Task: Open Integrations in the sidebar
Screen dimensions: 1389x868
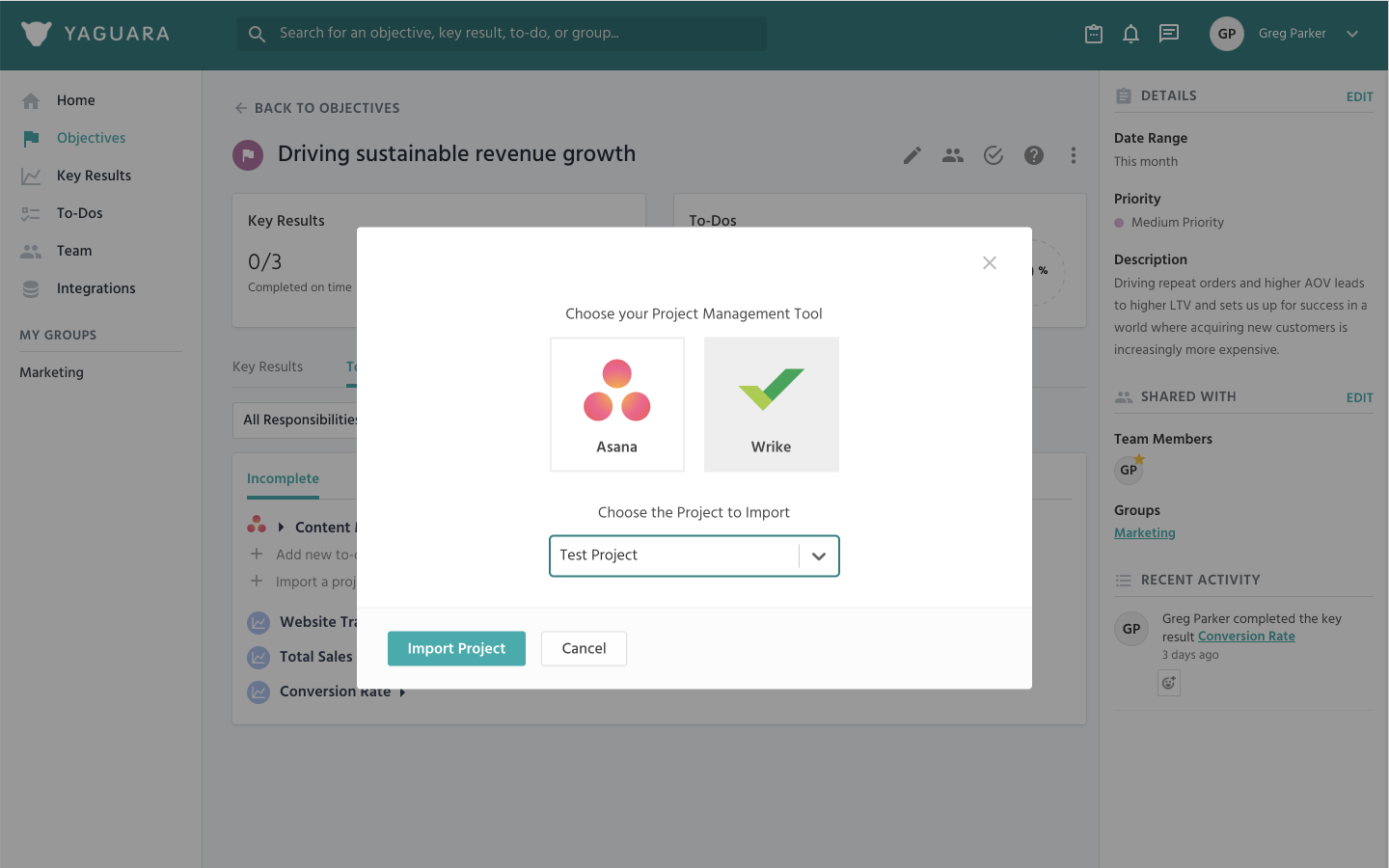Action: 95,288
